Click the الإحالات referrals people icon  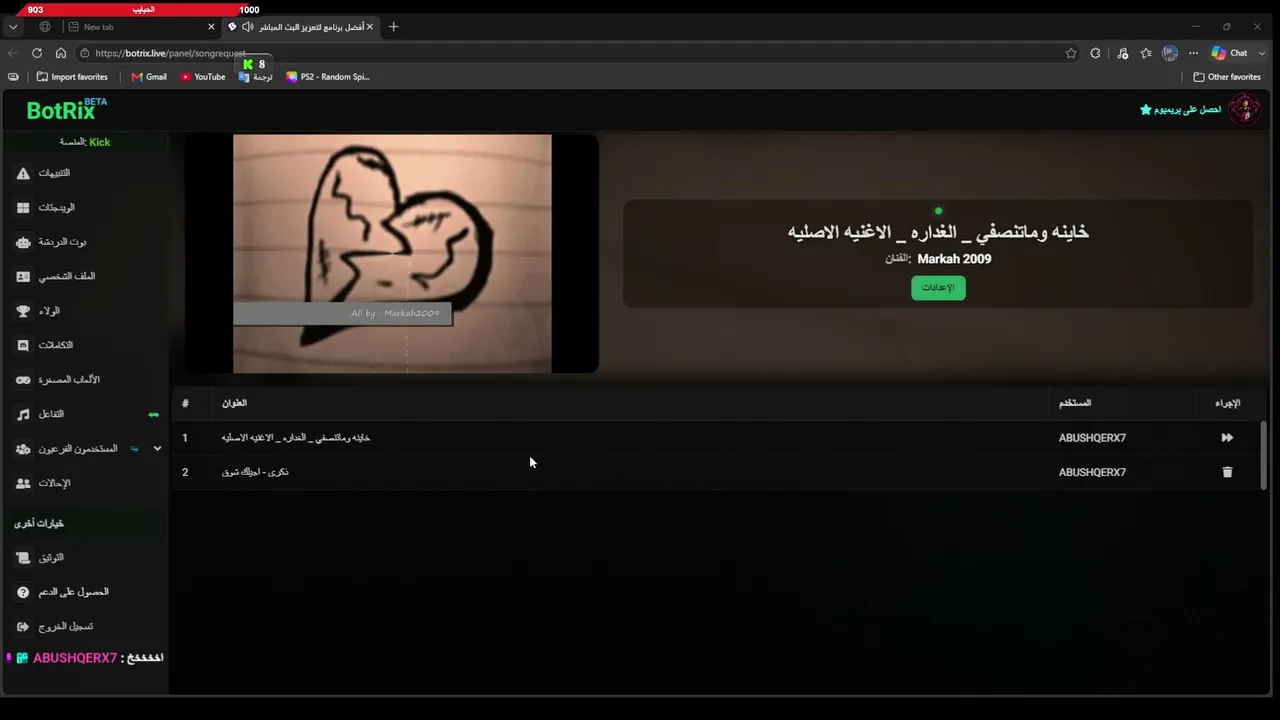pyautogui.click(x=23, y=483)
